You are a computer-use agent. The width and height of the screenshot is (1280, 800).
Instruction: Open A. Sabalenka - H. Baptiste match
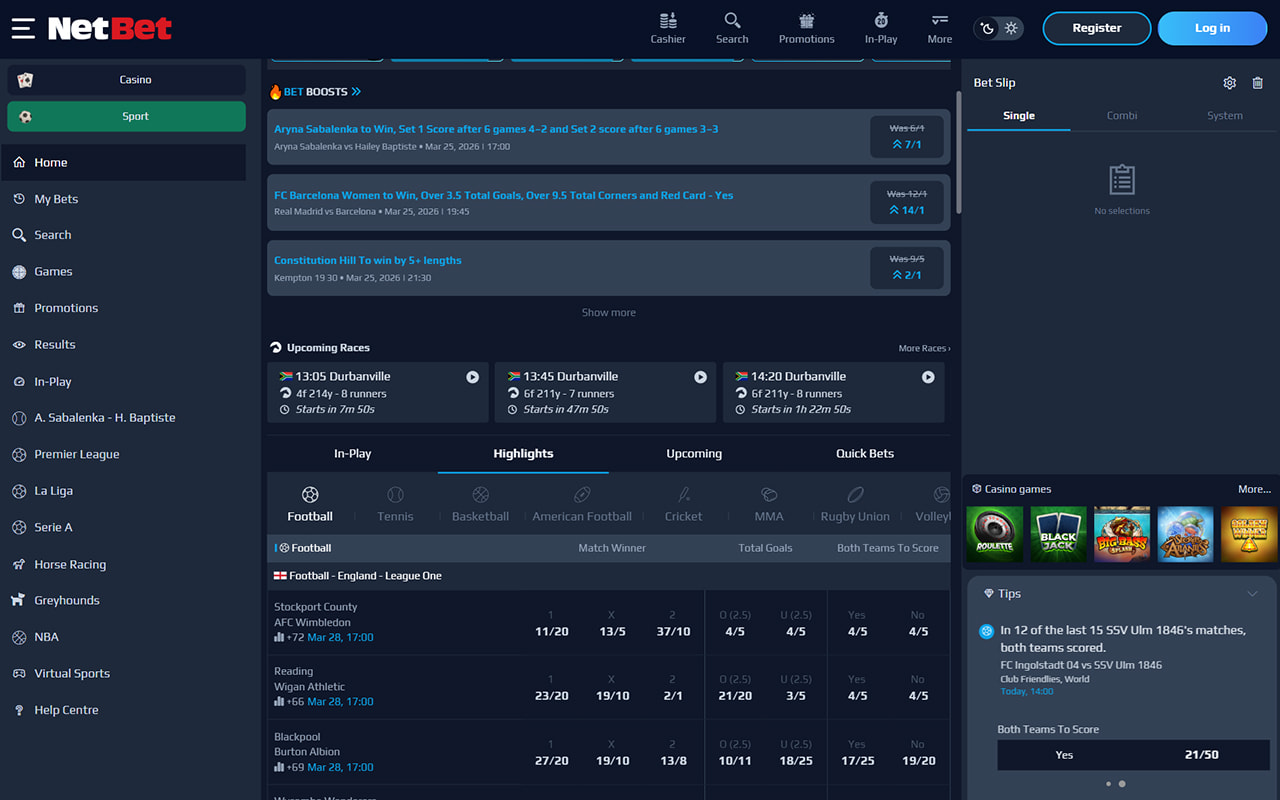tap(123, 417)
